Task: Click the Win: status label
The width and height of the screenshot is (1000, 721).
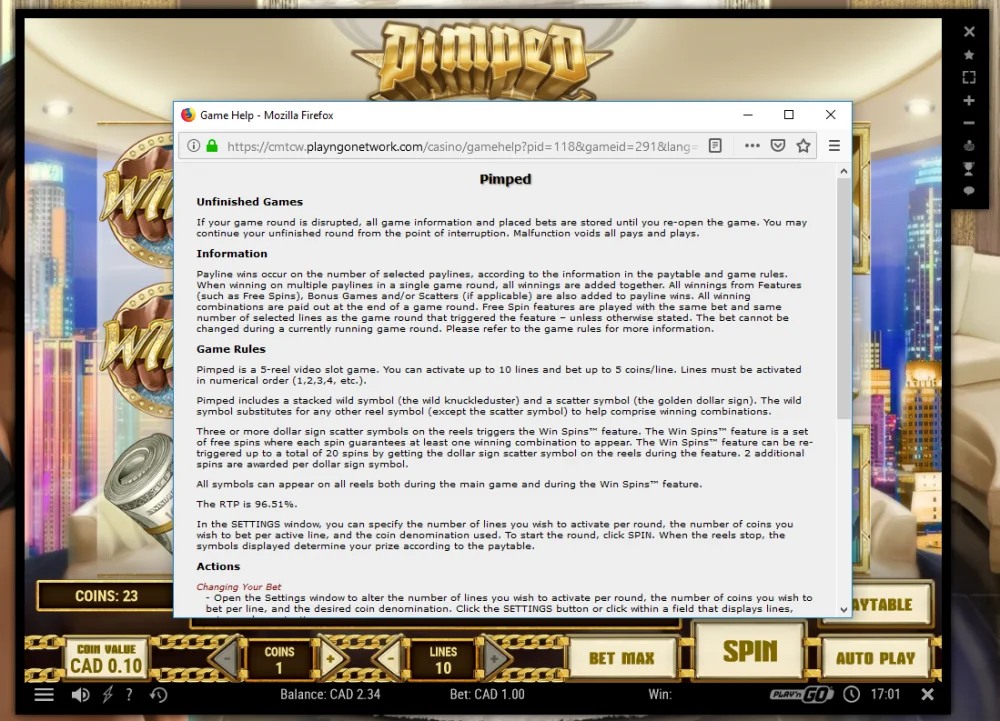Action: (660, 694)
